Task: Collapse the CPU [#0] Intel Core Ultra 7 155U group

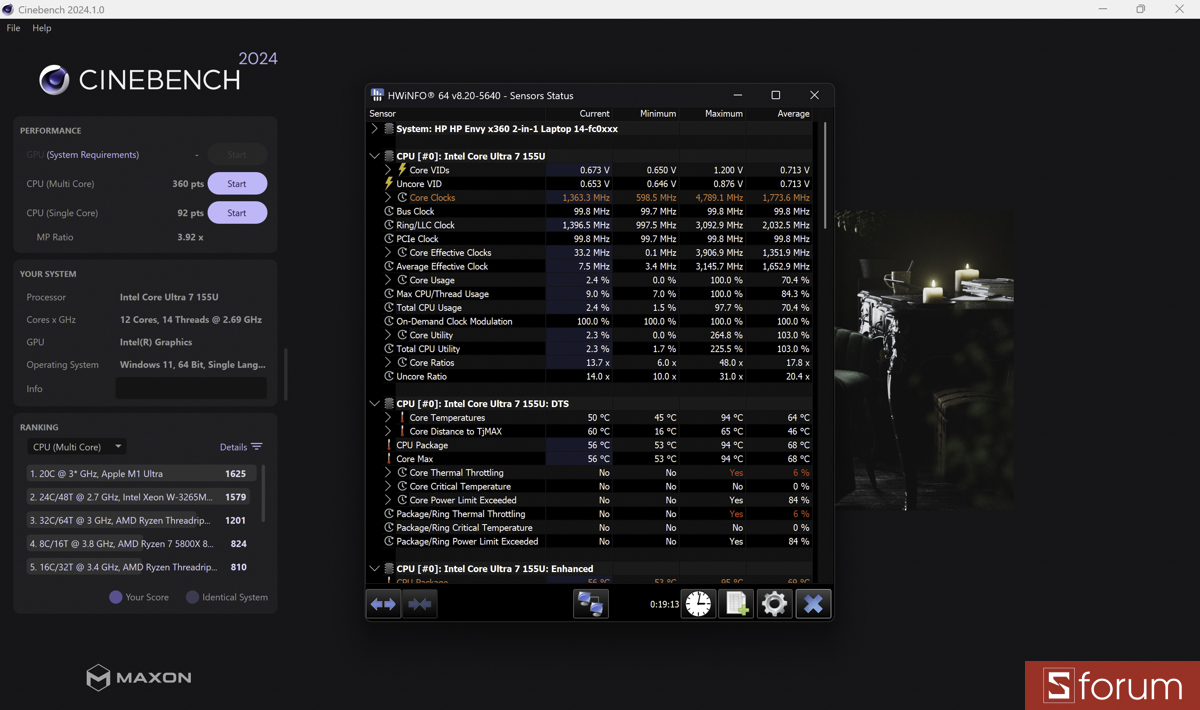Action: tap(375, 156)
